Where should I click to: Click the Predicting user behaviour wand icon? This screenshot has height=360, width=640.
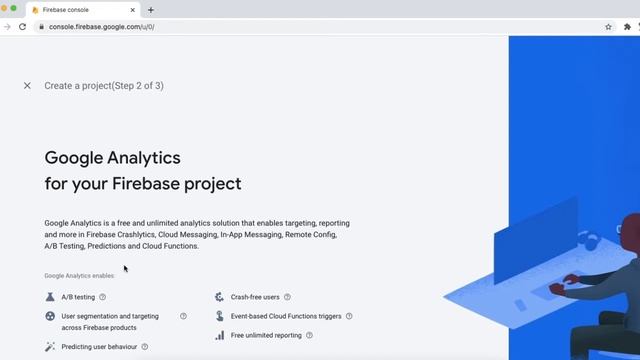tap(50, 347)
